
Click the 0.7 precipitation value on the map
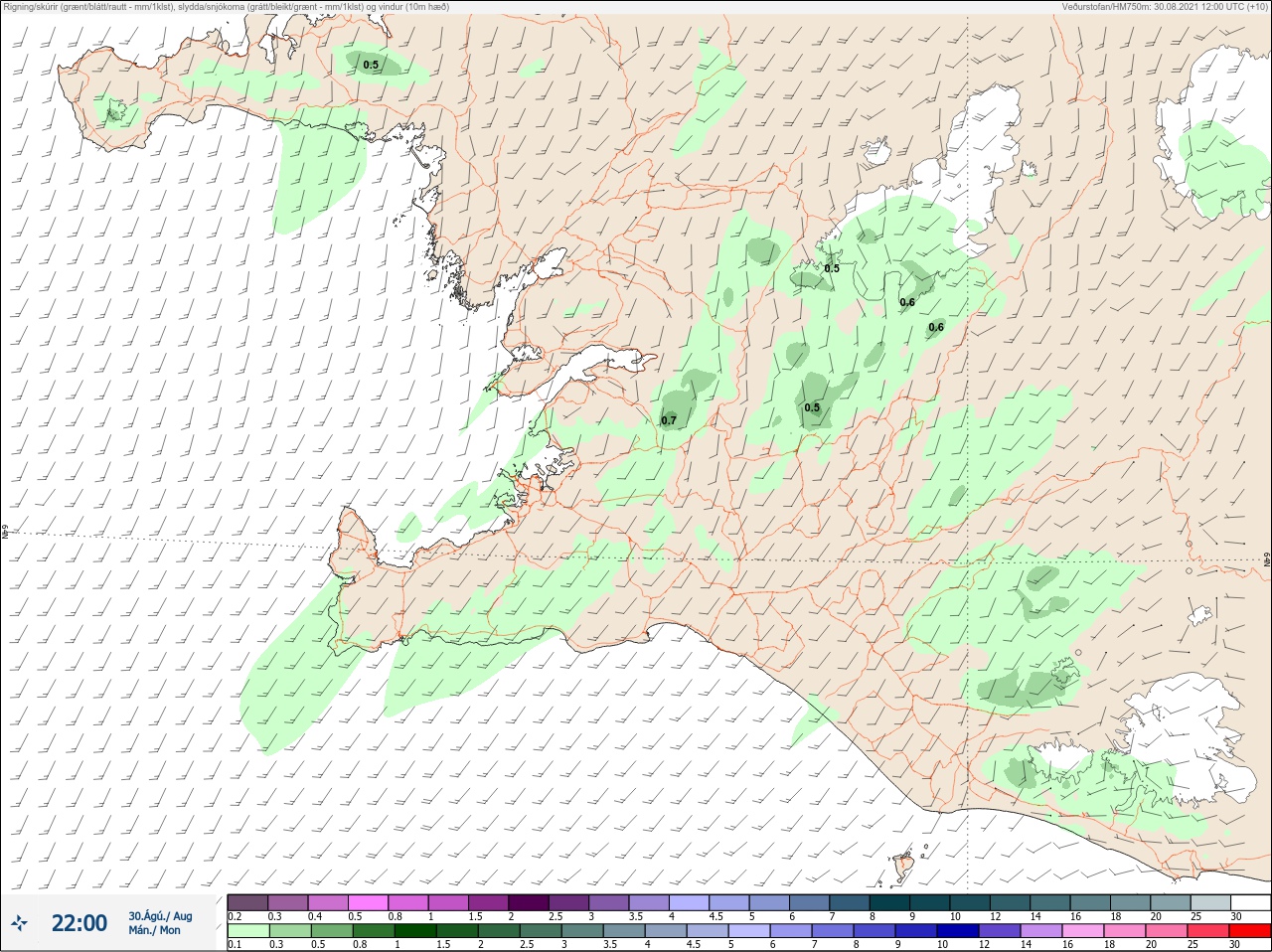pyautogui.click(x=669, y=420)
